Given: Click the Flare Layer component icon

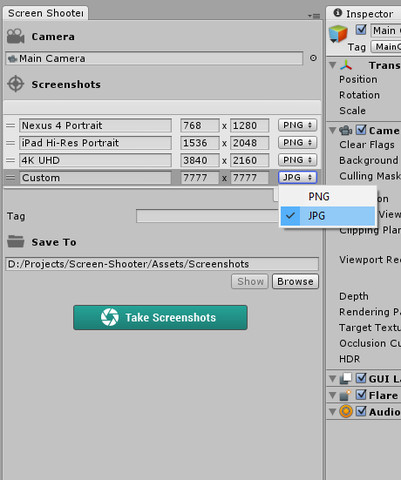Looking at the screenshot, I should click(x=346, y=395).
